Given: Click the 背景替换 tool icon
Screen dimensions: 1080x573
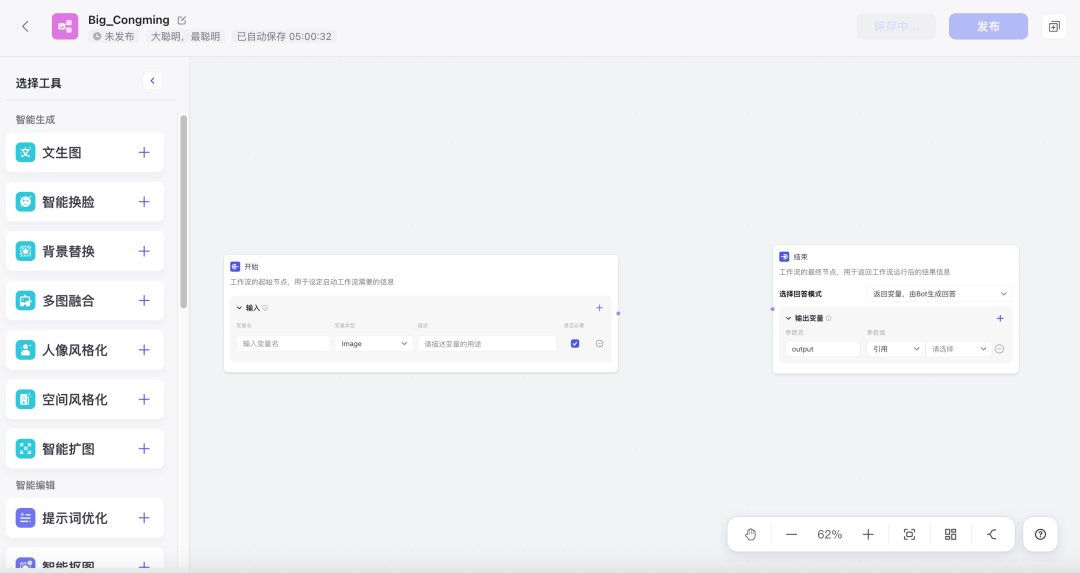Looking at the screenshot, I should tap(25, 251).
